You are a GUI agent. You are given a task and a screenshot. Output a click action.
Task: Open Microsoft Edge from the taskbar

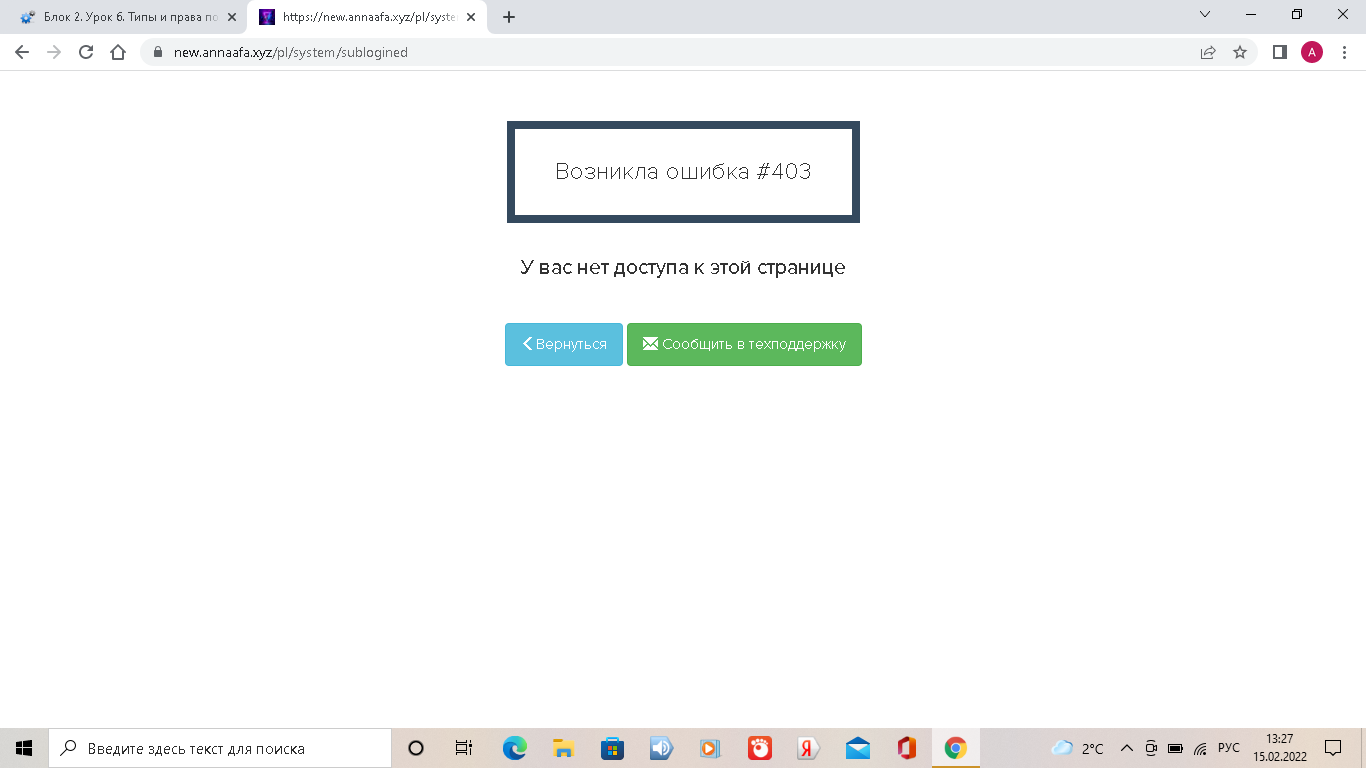[x=514, y=748]
